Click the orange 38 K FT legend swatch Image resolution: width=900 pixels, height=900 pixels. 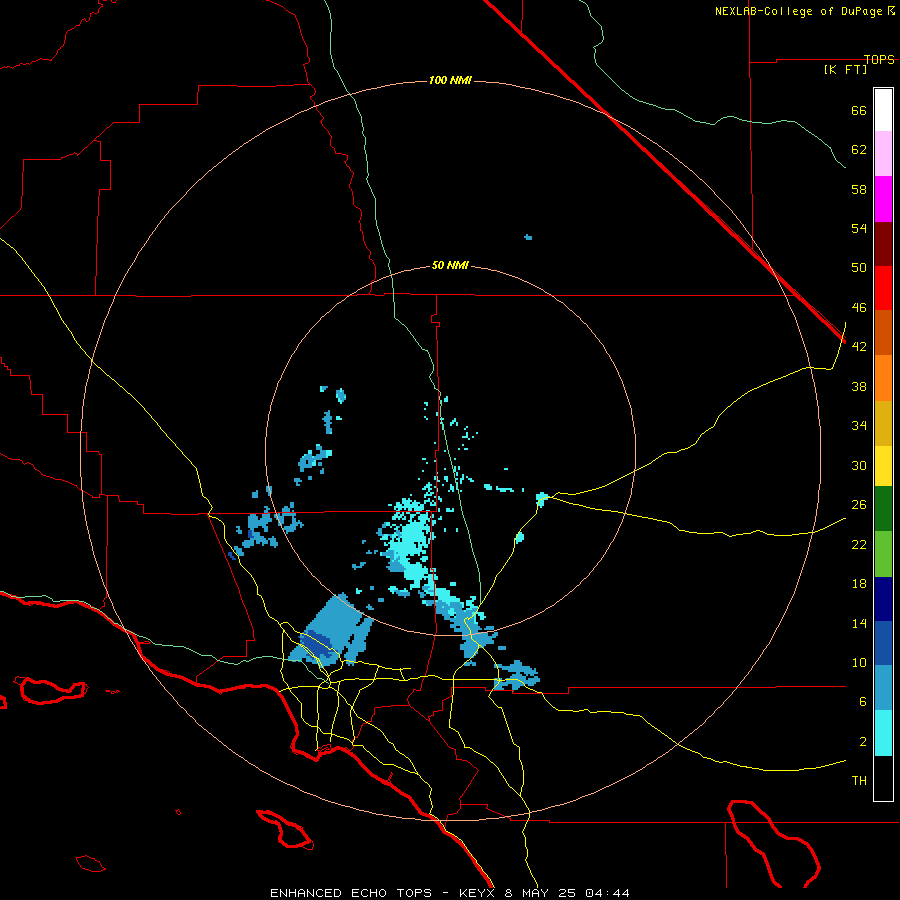tap(883, 378)
